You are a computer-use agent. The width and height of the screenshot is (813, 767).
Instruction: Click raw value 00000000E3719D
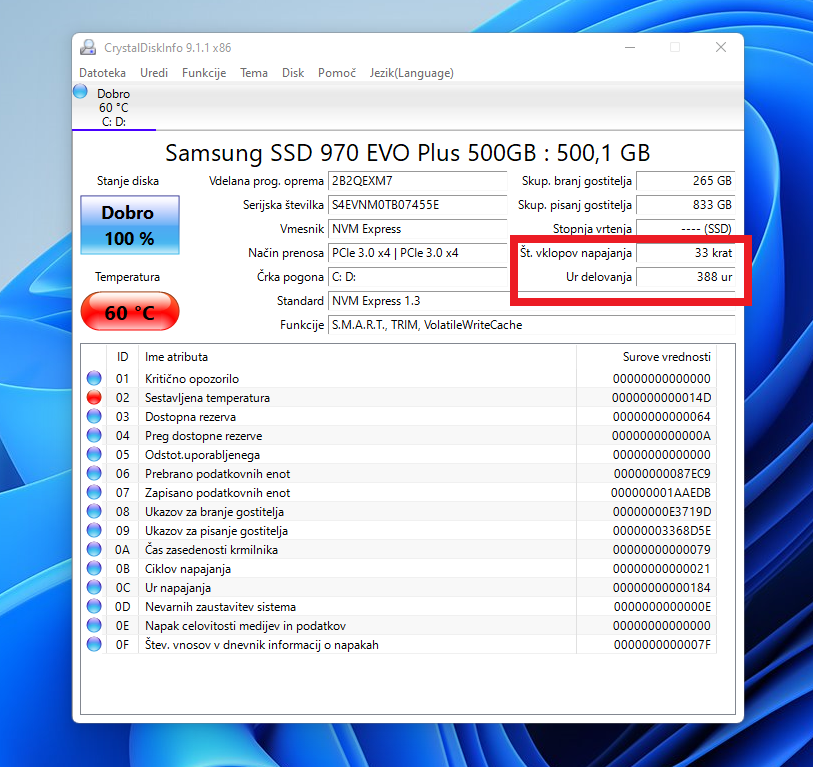pyautogui.click(x=662, y=512)
